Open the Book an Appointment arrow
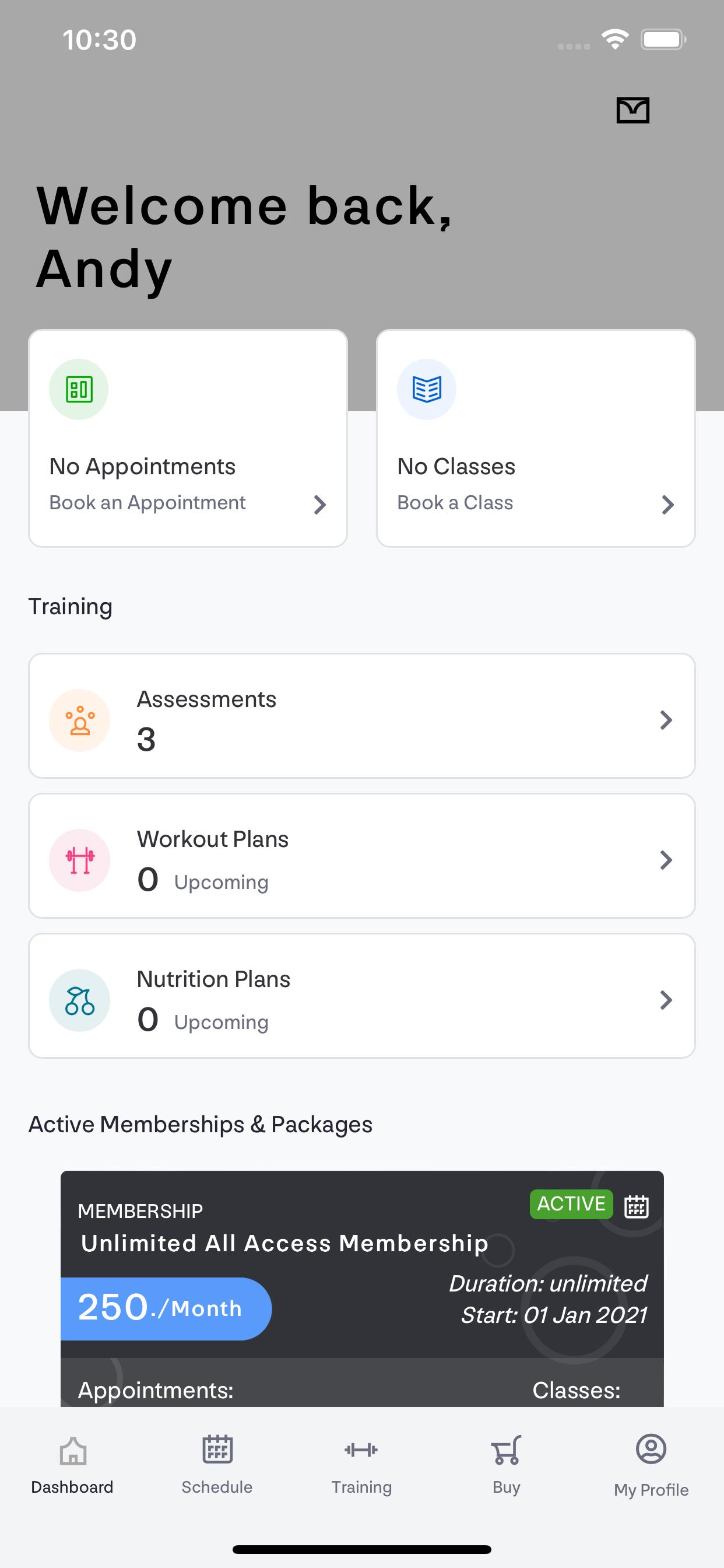Screen dimensions: 724x1568 tap(320, 504)
